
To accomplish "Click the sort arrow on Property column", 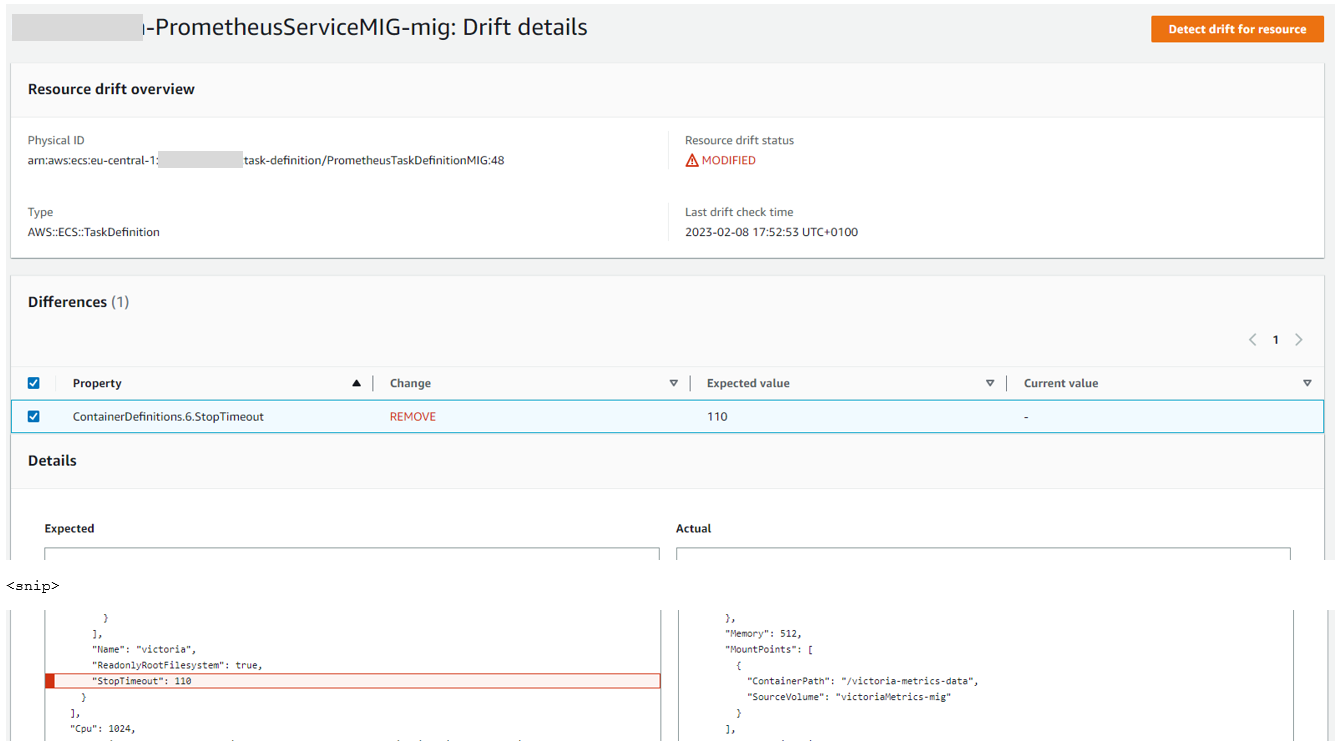I will click(357, 383).
